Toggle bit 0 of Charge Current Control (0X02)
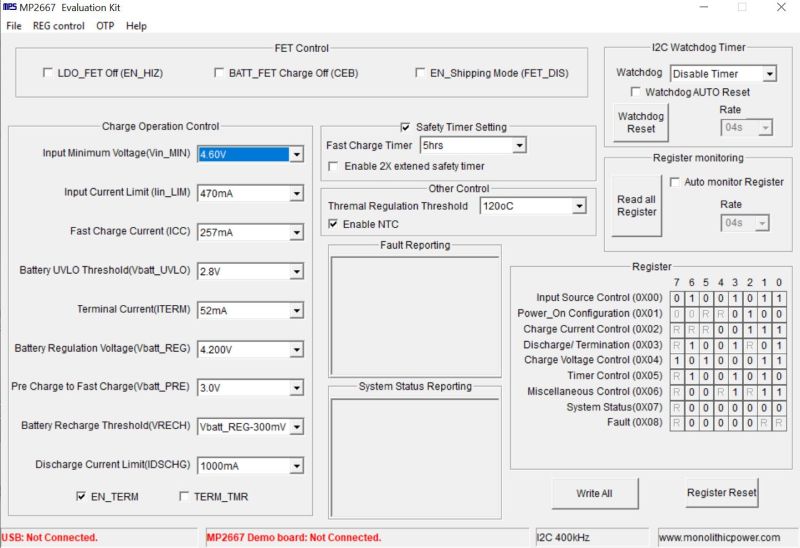Image resolution: width=800 pixels, height=548 pixels. click(x=779, y=330)
